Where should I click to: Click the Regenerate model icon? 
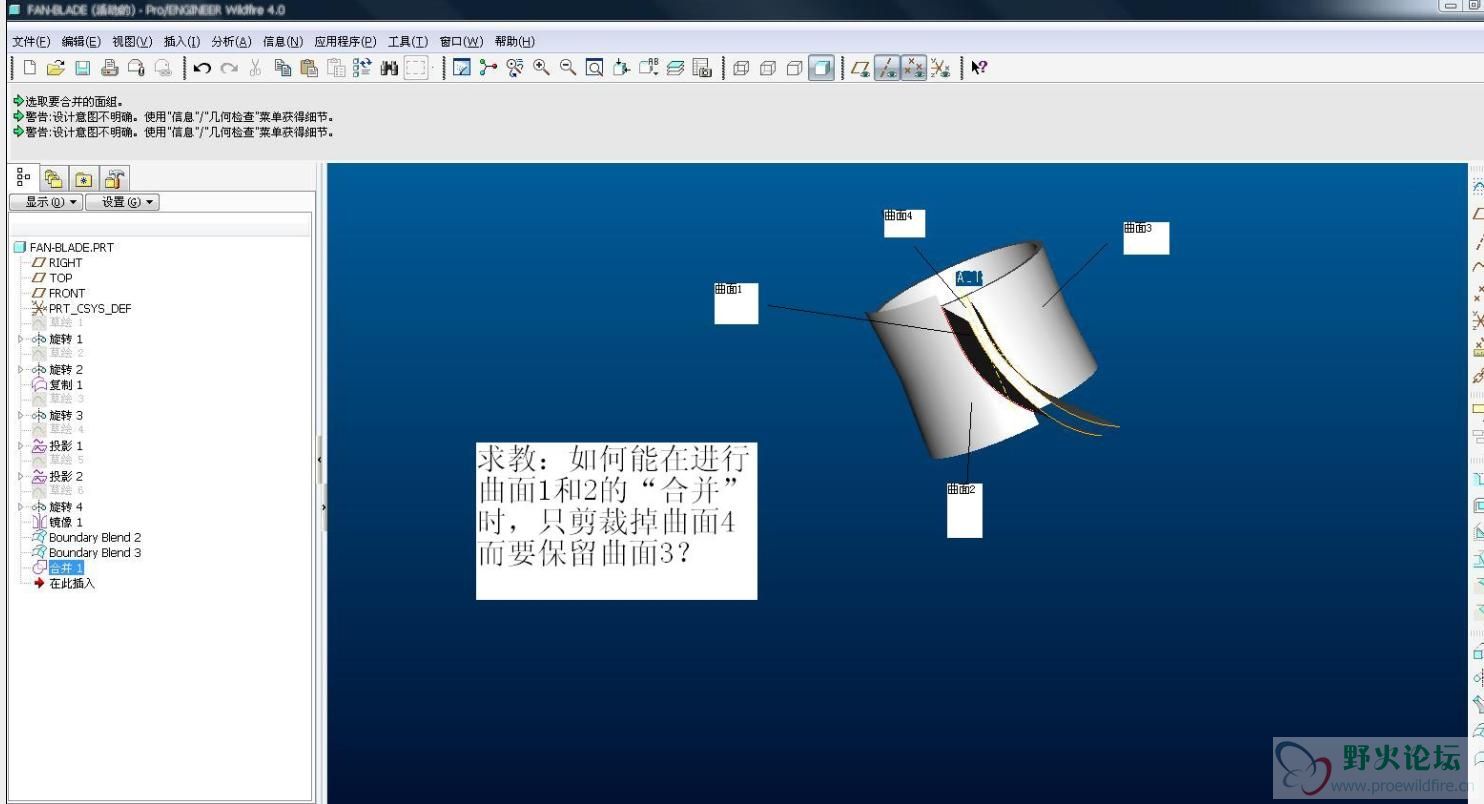pos(362,68)
